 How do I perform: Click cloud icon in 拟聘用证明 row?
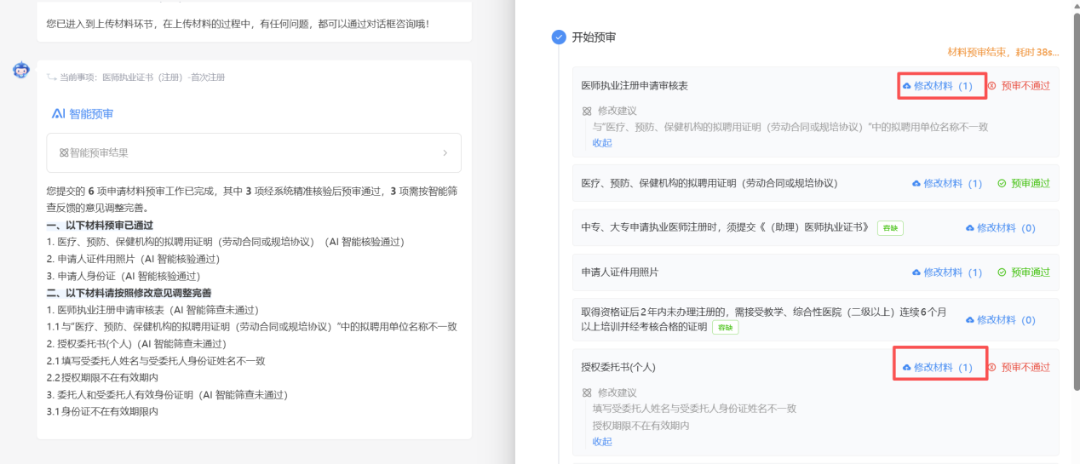coord(916,184)
